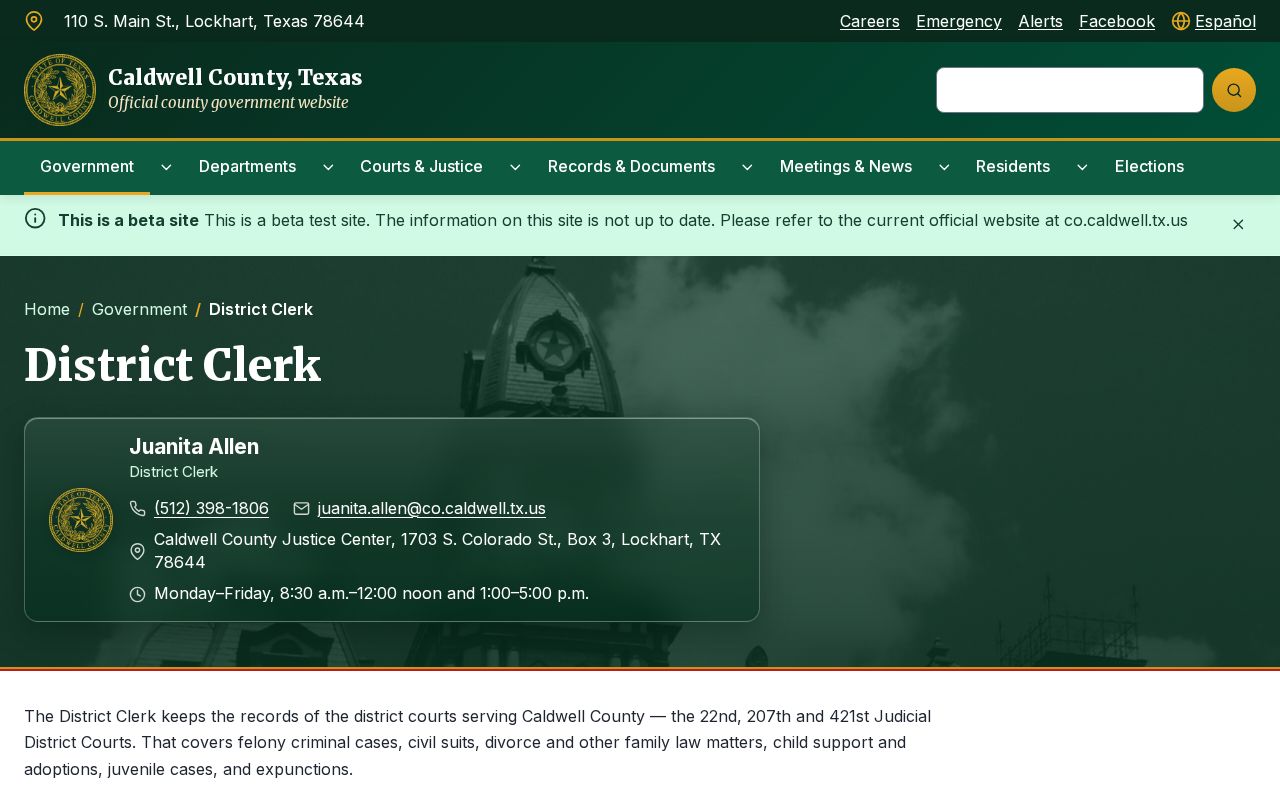Click the map pin icon beside Justice Center address
The image size is (1280, 800).
pos(138,551)
